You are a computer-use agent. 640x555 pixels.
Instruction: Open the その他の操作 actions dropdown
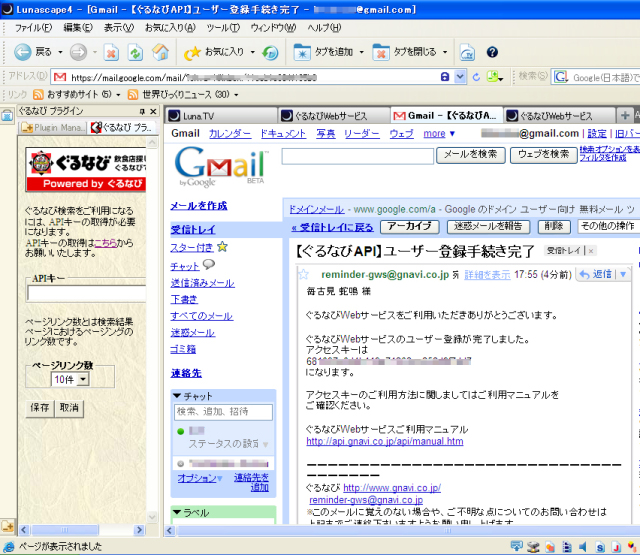coord(609,226)
